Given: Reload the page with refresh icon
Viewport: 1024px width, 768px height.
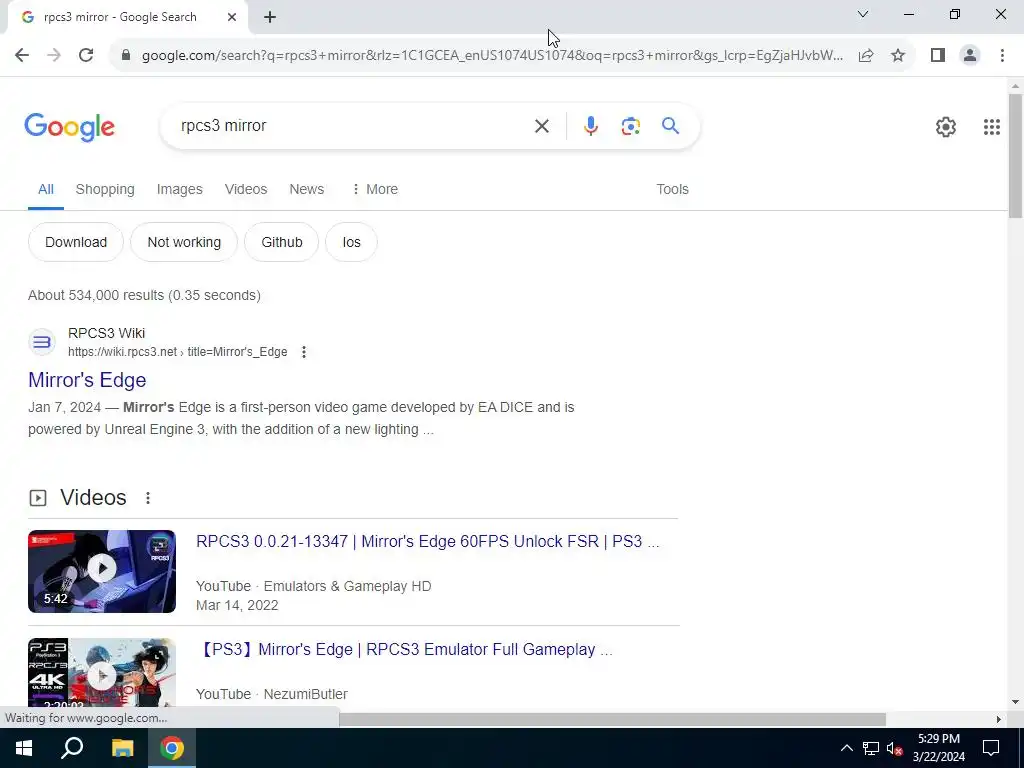Looking at the screenshot, I should coord(86,56).
